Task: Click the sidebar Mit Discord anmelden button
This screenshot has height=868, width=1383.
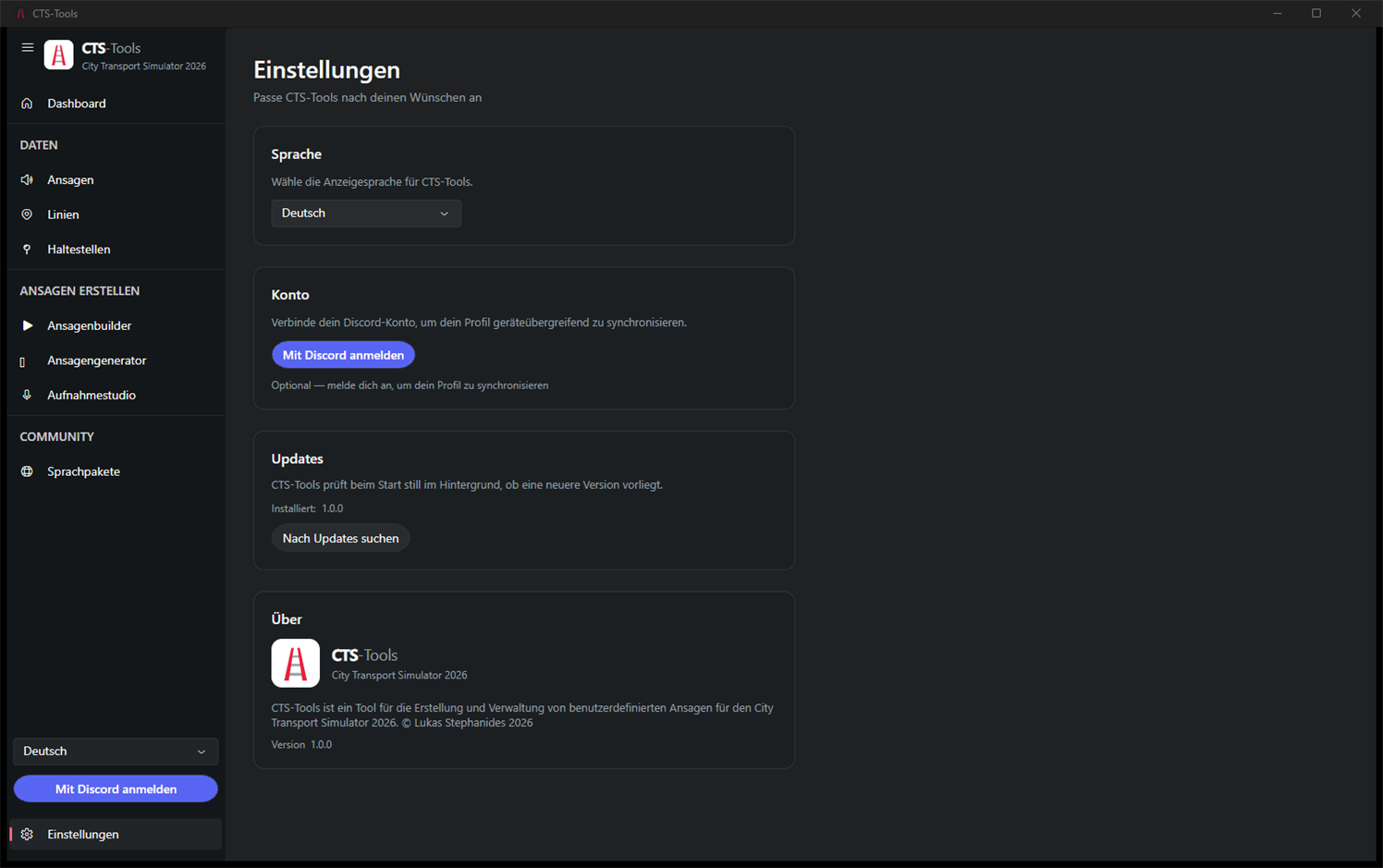Action: [x=116, y=789]
